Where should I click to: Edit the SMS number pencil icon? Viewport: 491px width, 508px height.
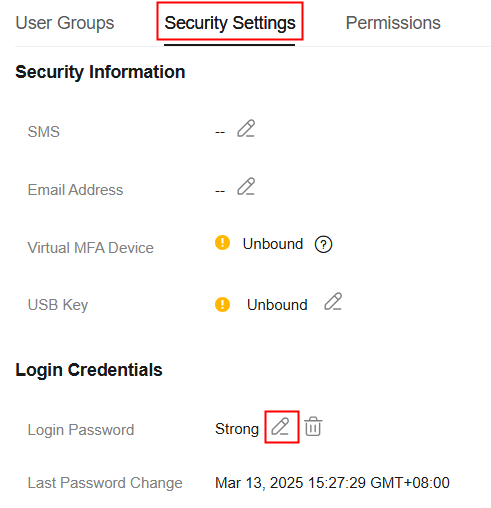click(246, 128)
